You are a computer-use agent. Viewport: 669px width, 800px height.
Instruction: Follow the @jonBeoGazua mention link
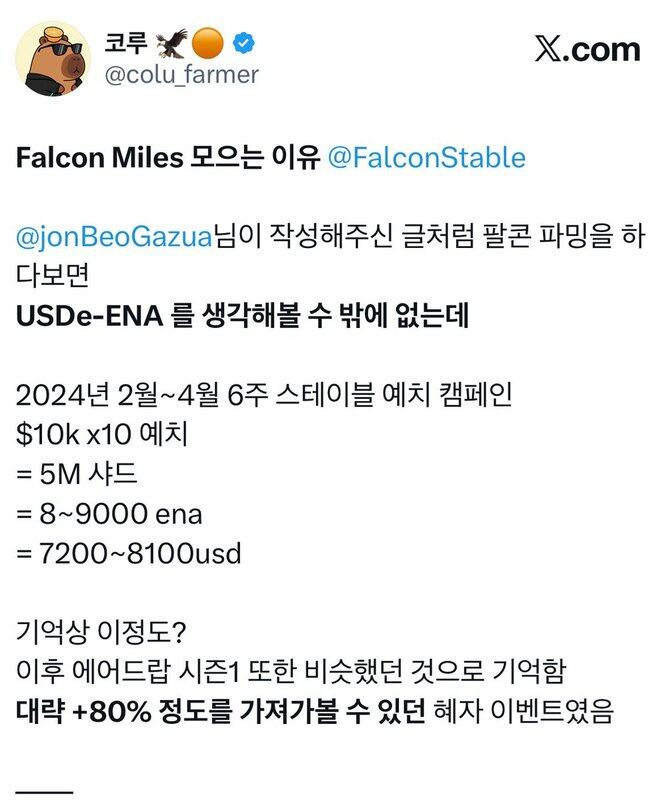(114, 237)
